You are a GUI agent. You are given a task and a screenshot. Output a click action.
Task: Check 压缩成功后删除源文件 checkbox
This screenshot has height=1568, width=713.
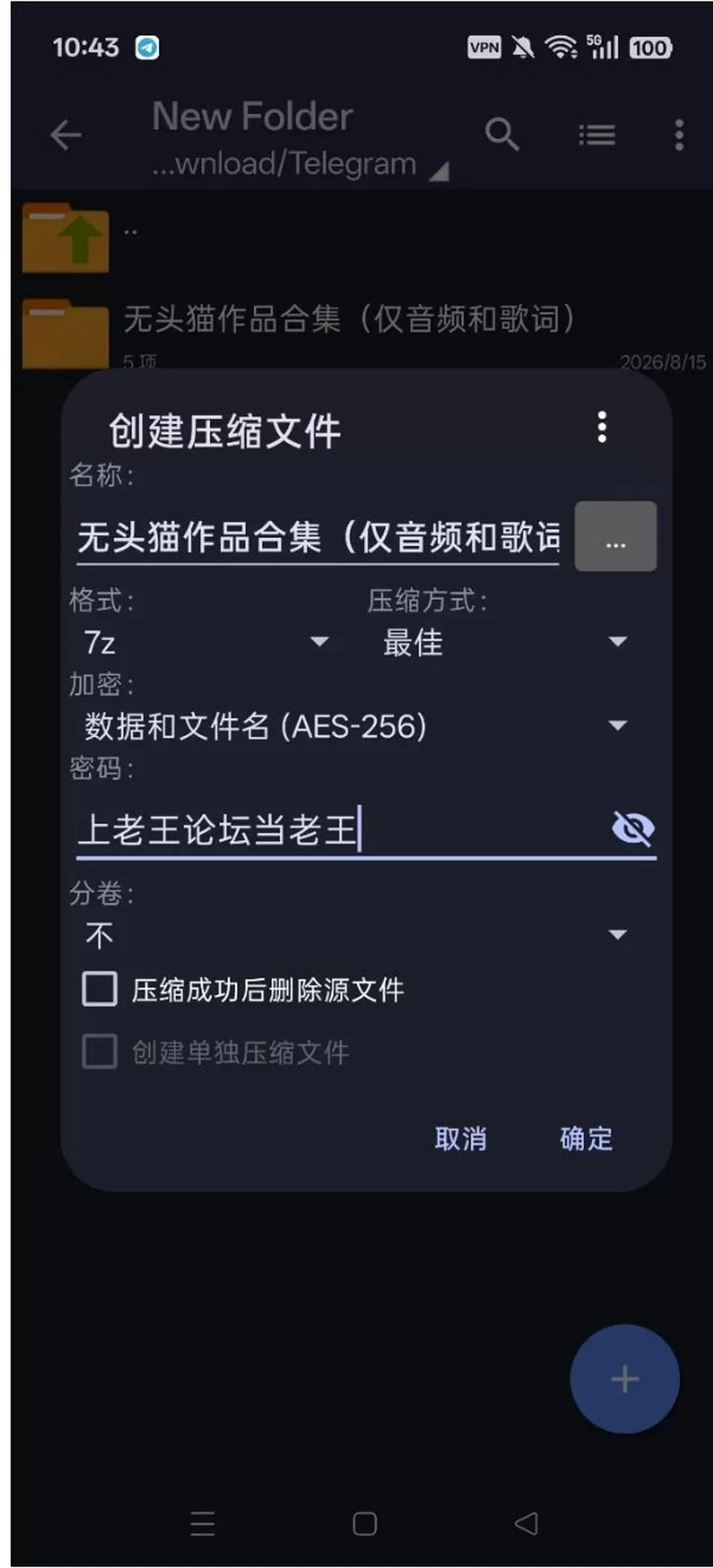click(100, 989)
